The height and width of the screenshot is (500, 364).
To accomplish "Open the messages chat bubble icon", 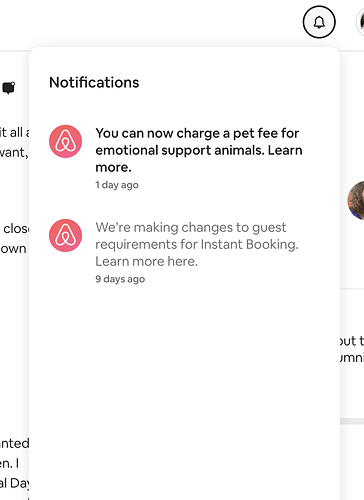I will [9, 88].
